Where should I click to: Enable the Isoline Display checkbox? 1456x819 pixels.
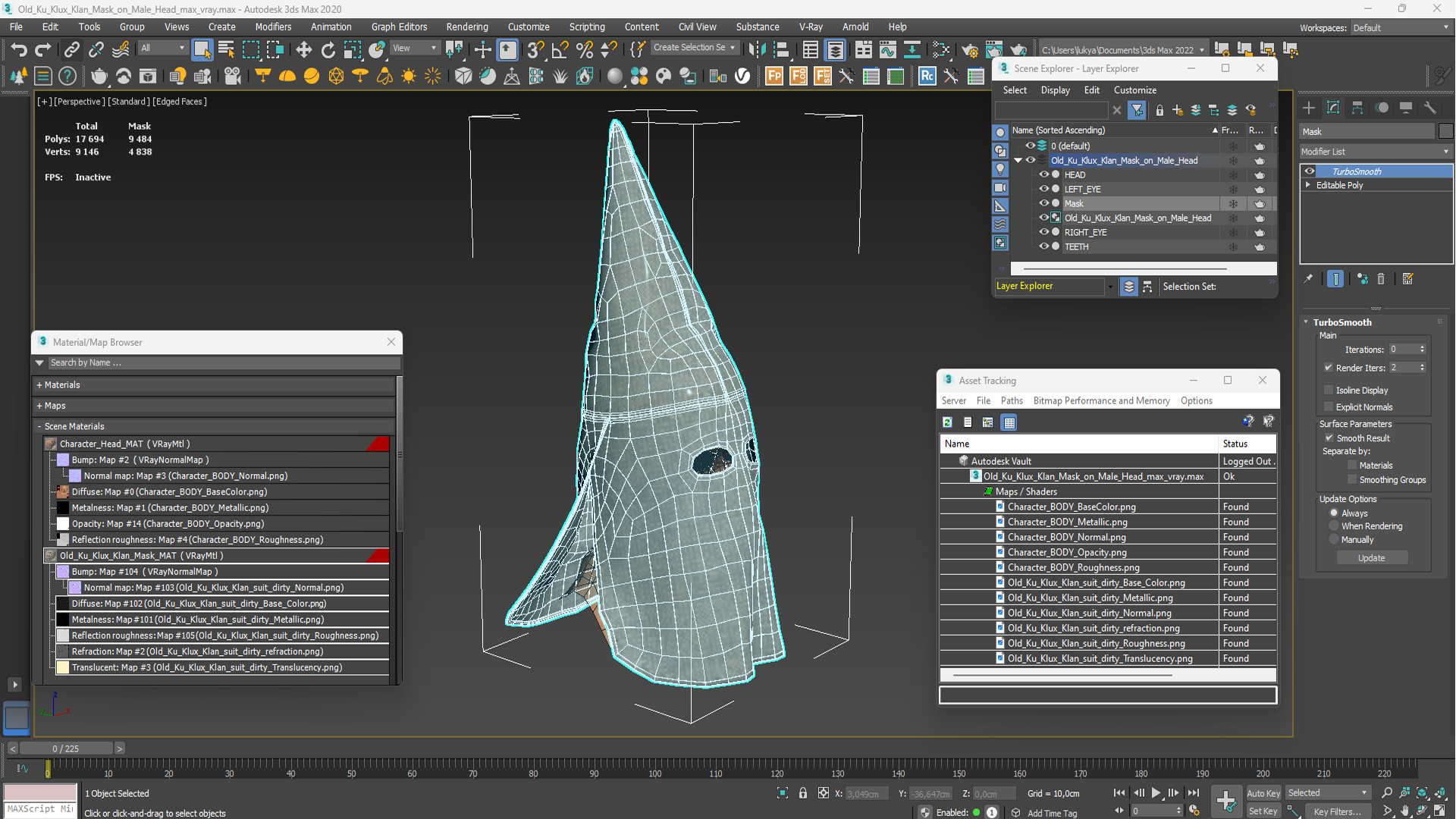coord(1328,390)
